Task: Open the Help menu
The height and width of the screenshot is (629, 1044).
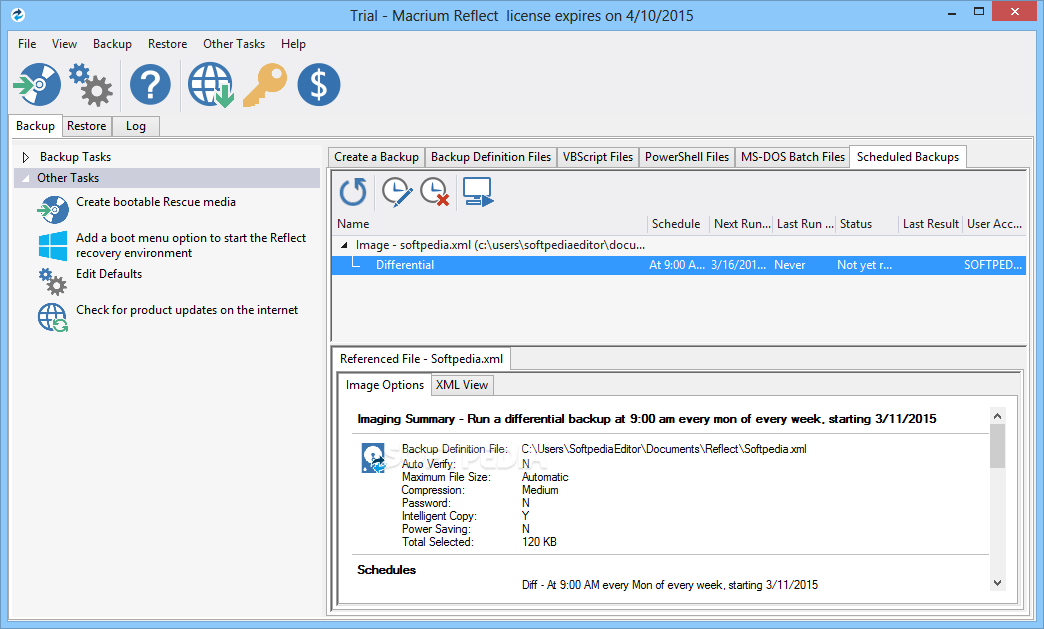Action: (x=294, y=44)
